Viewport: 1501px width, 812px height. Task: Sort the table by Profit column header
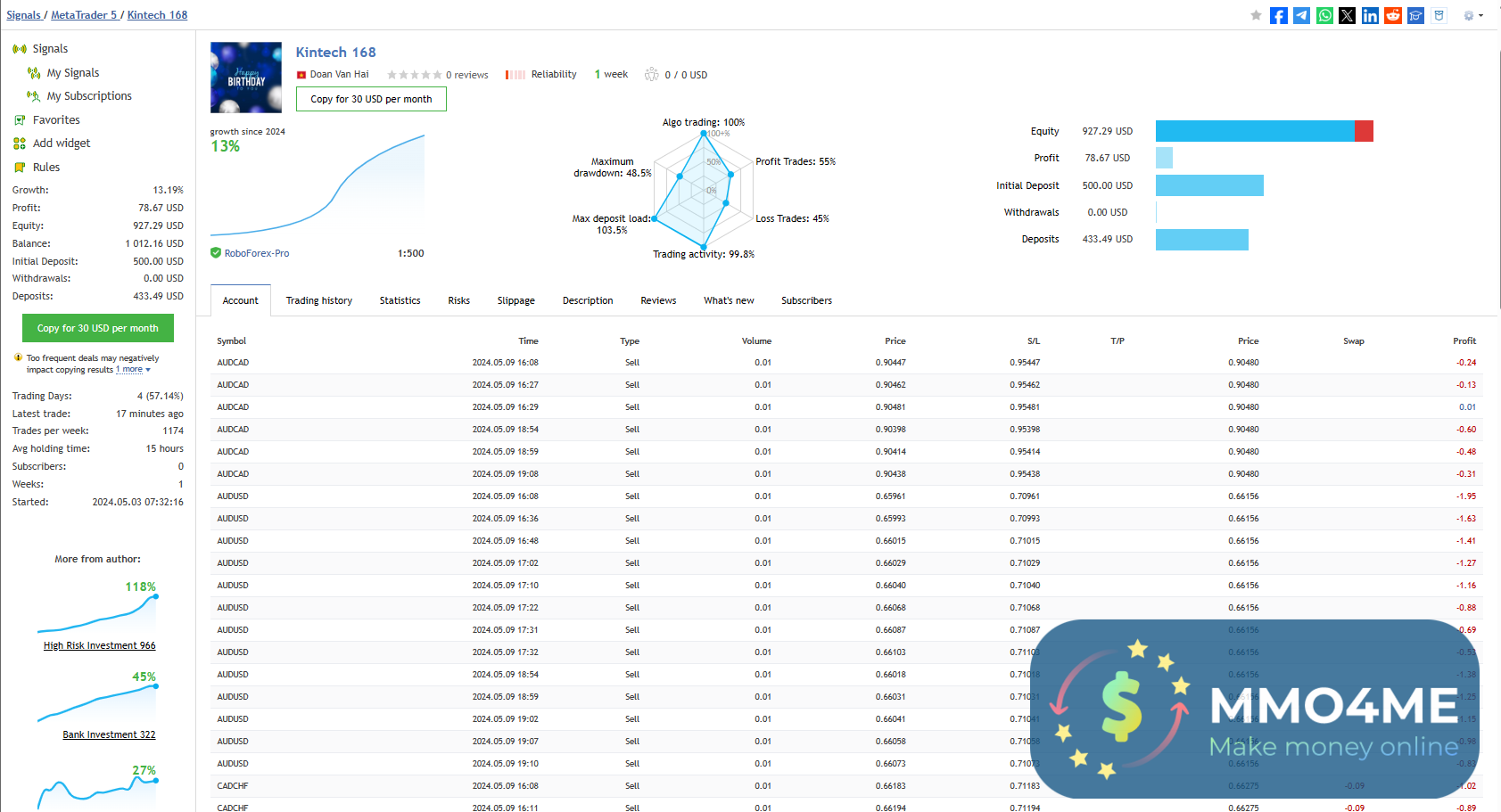click(x=1464, y=341)
